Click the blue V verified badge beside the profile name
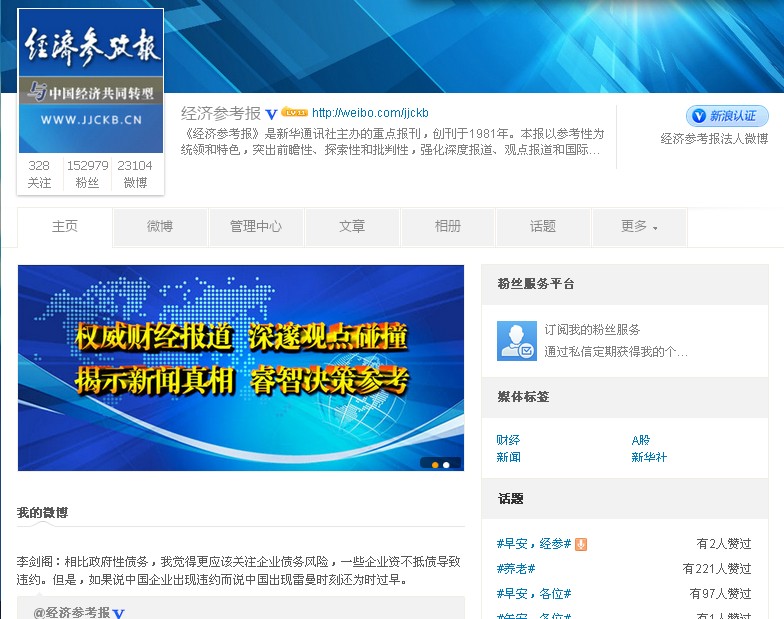Screen dimensions: 784x619 tap(271, 114)
